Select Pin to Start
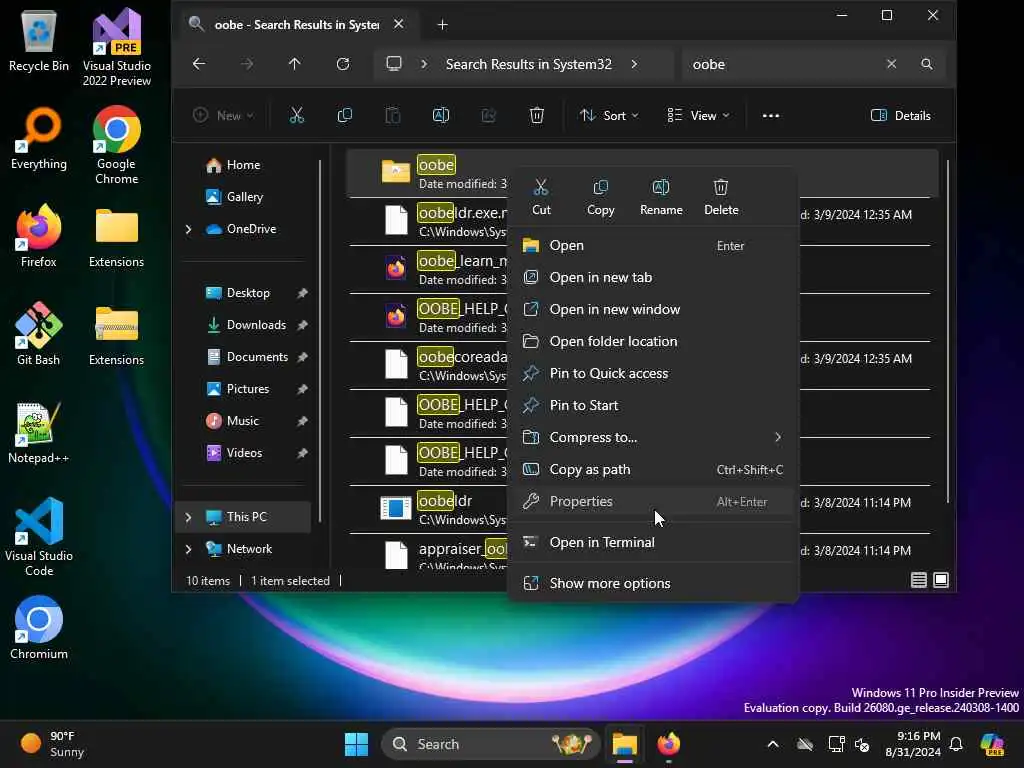 [x=652, y=406]
